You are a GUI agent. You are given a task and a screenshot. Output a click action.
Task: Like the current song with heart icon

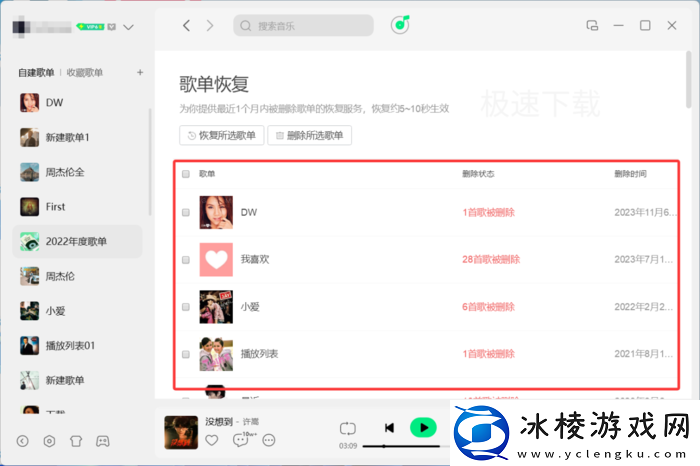pyautogui.click(x=212, y=441)
